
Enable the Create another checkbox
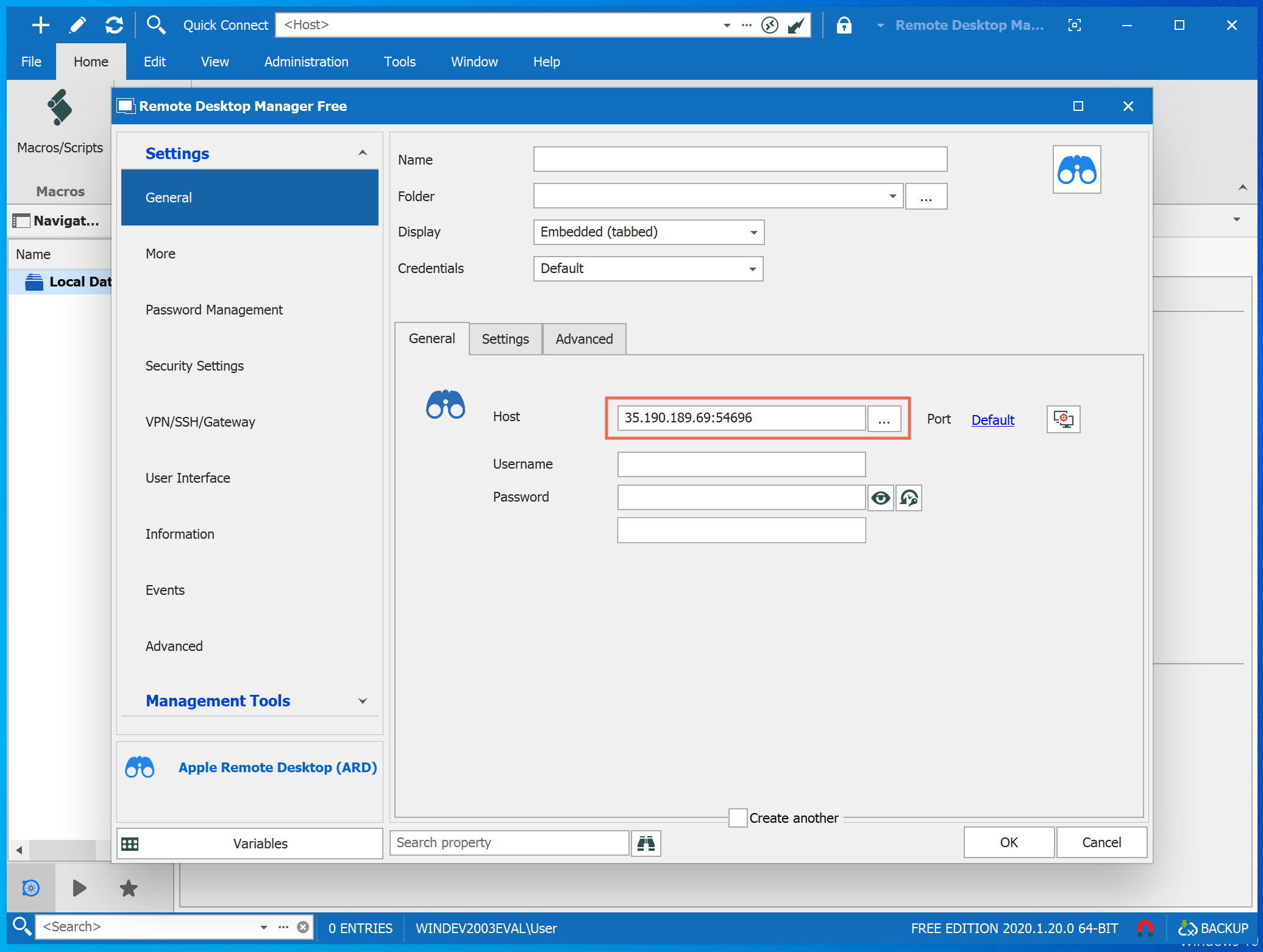[x=738, y=818]
